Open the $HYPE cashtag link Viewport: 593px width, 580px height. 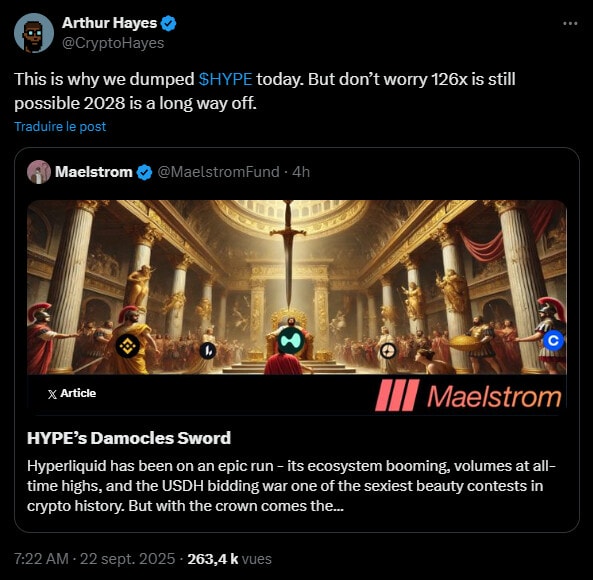pos(225,79)
